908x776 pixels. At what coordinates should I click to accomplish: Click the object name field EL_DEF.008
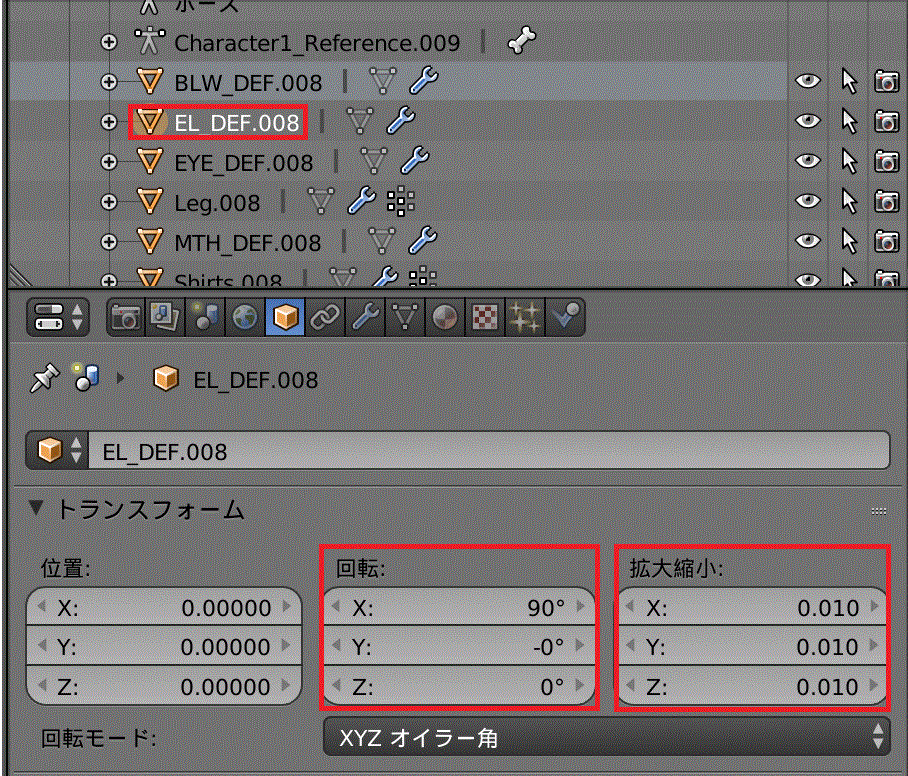tap(490, 451)
